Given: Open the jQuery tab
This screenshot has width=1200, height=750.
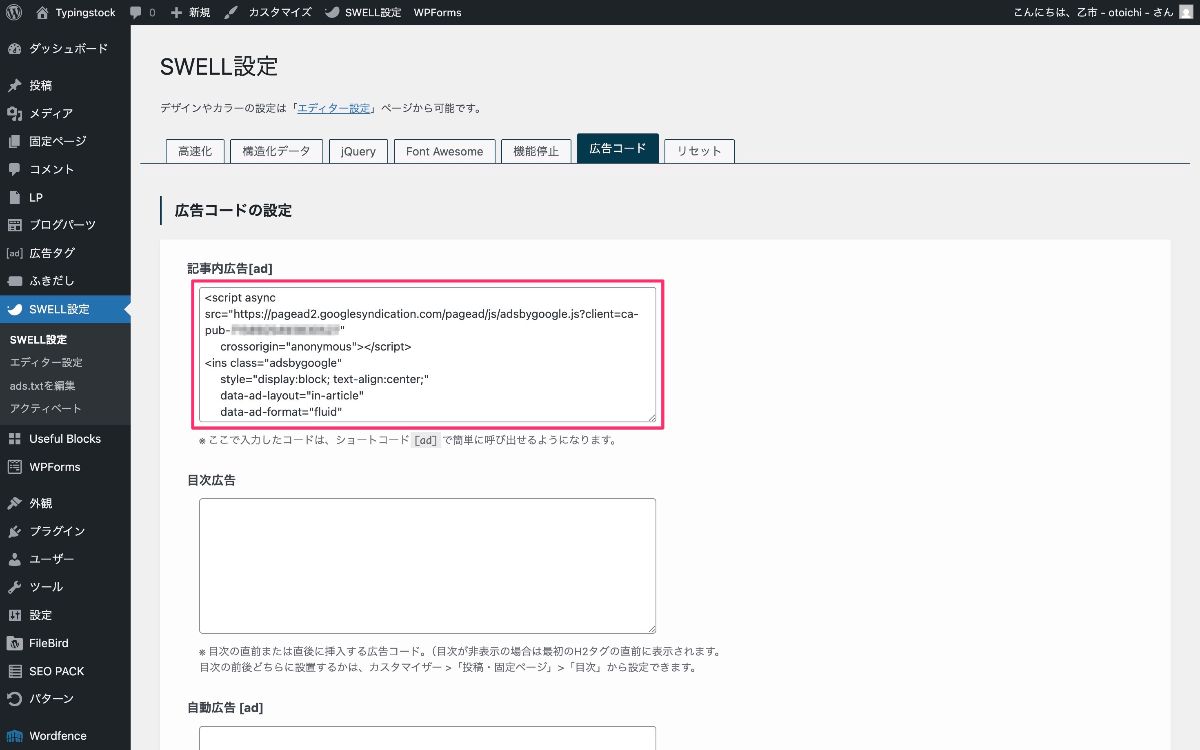Looking at the screenshot, I should click(358, 151).
